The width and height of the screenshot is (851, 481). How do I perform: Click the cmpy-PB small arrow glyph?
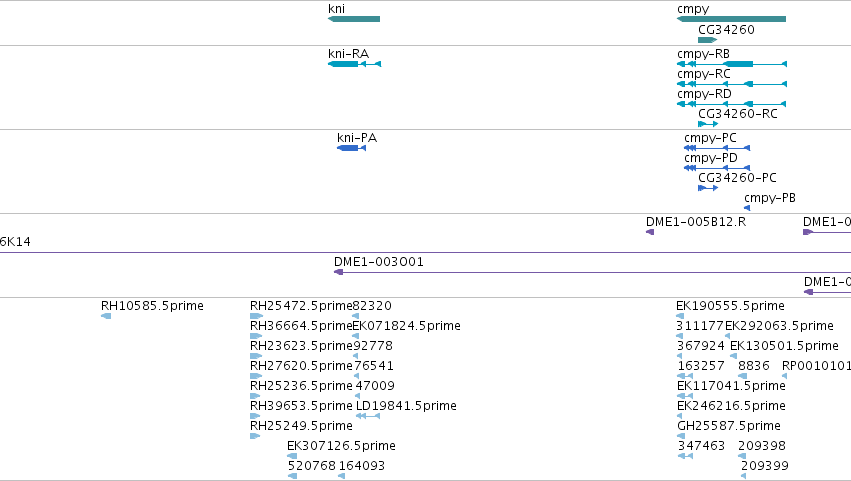(747, 208)
